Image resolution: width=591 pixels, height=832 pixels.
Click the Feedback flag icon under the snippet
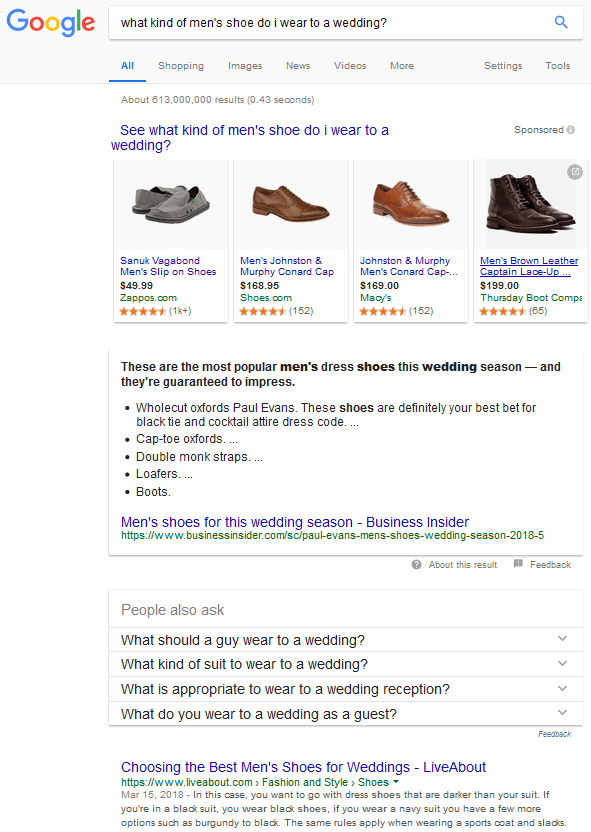click(x=518, y=564)
